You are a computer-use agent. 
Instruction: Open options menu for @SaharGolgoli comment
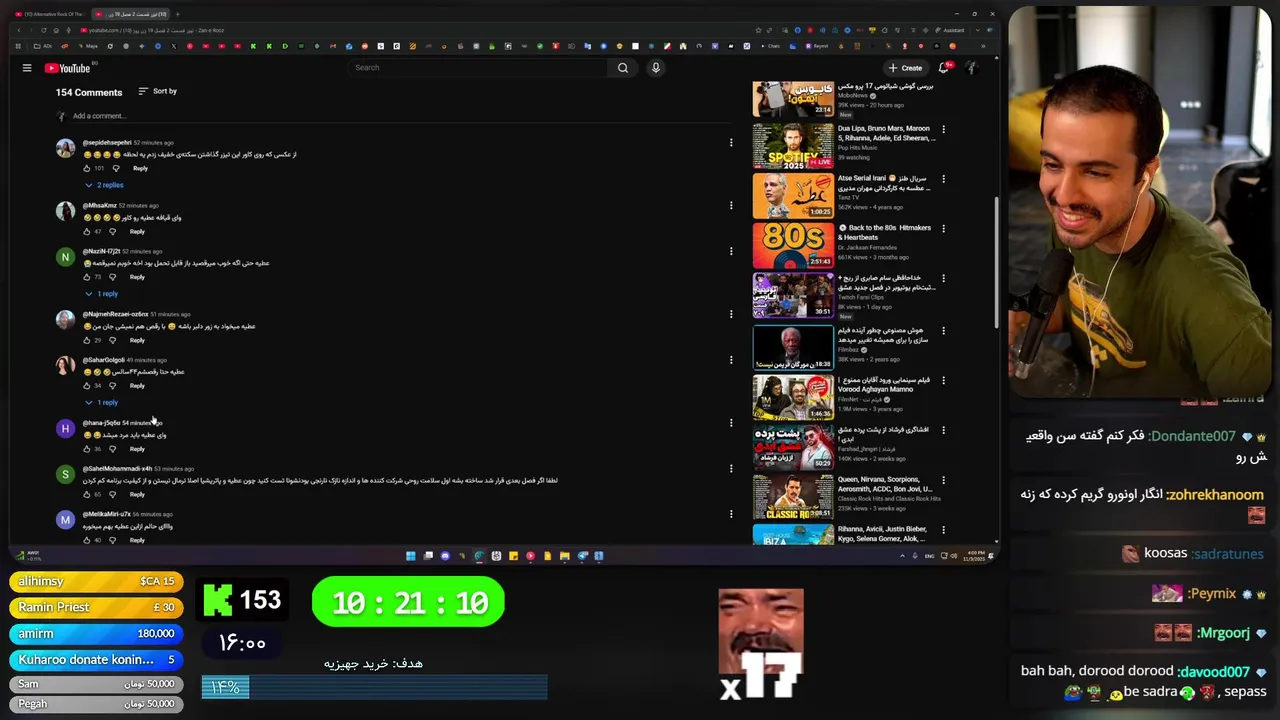tap(731, 360)
